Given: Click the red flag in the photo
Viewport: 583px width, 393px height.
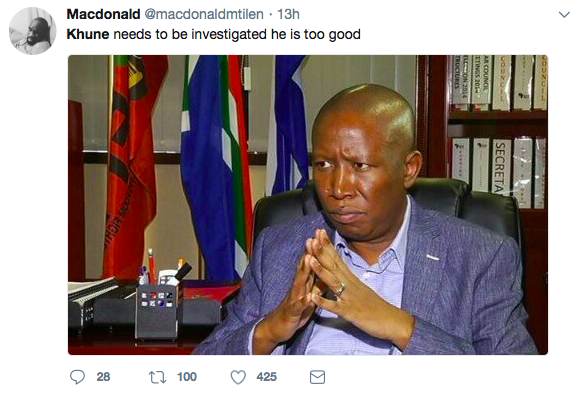Looking at the screenshot, I should [130, 165].
